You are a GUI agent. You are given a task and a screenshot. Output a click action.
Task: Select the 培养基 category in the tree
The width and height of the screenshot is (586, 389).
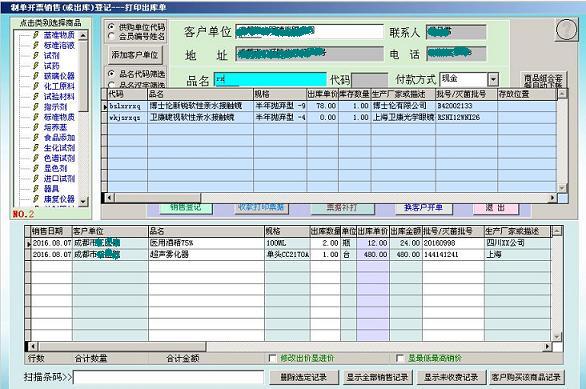[x=55, y=127]
